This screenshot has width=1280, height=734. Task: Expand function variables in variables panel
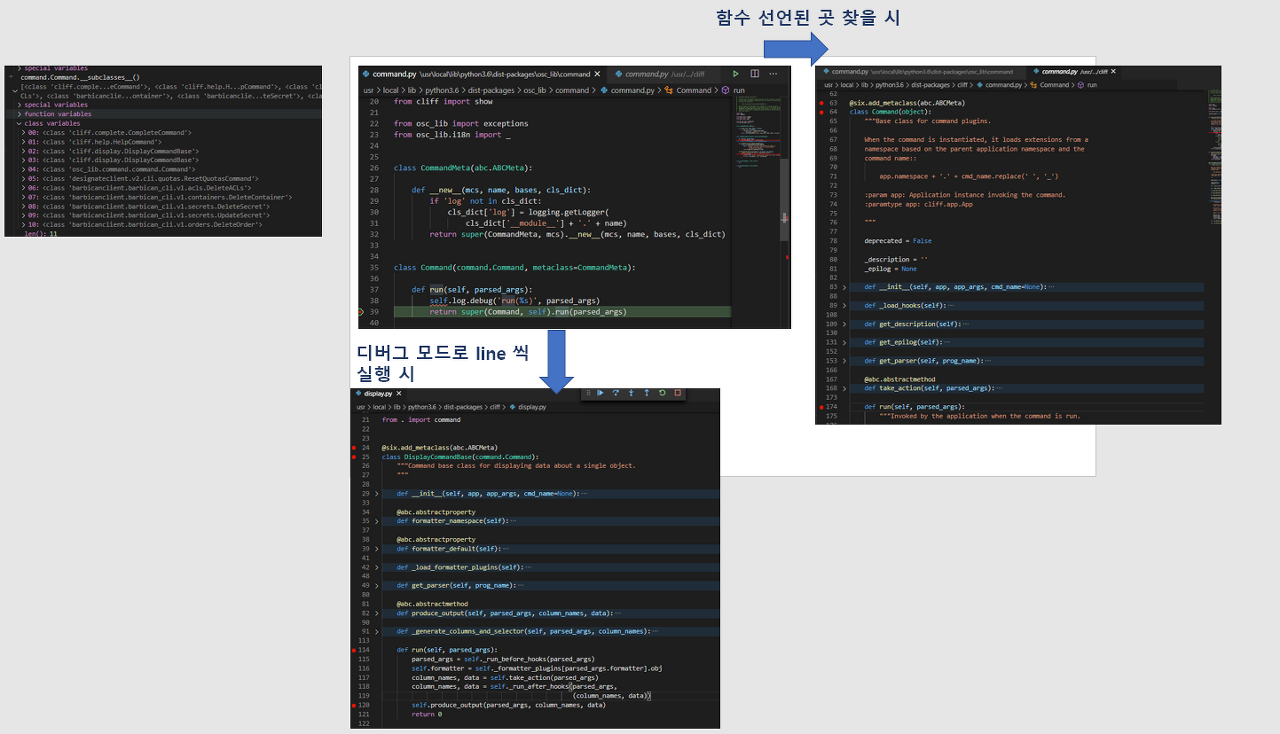tap(19, 114)
